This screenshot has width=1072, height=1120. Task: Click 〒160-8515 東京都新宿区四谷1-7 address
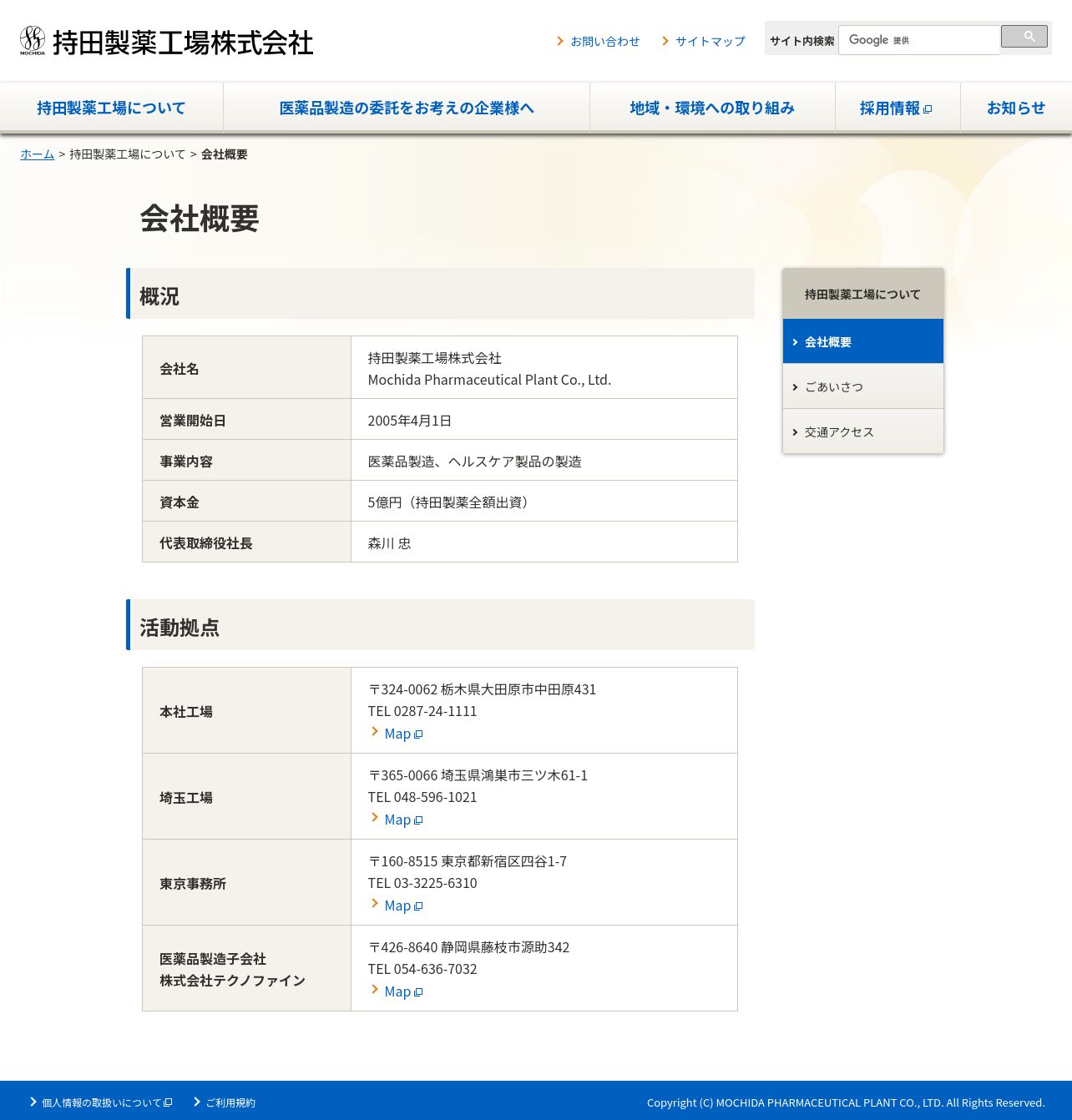pyautogui.click(x=468, y=861)
